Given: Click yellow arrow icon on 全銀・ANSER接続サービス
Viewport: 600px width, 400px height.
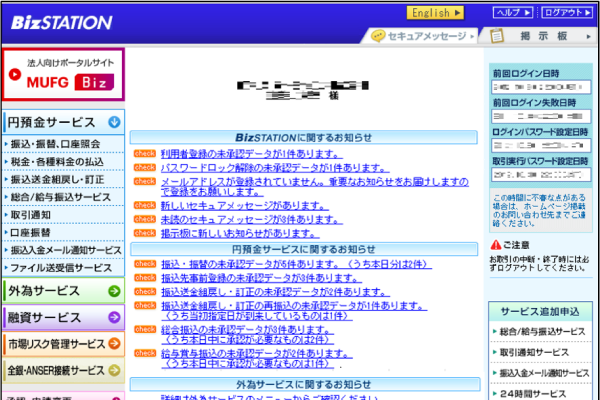Looking at the screenshot, I should (x=115, y=370).
